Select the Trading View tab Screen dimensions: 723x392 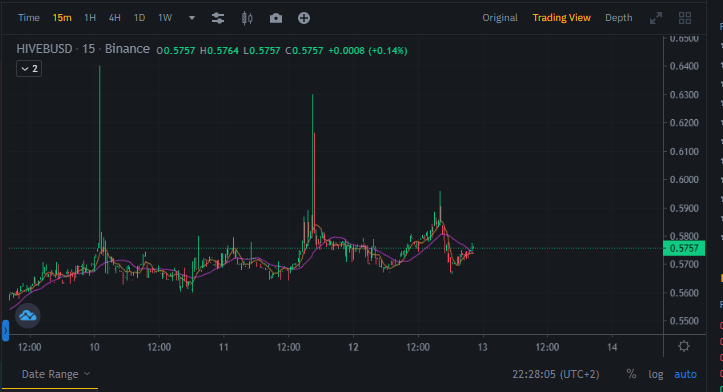click(562, 18)
